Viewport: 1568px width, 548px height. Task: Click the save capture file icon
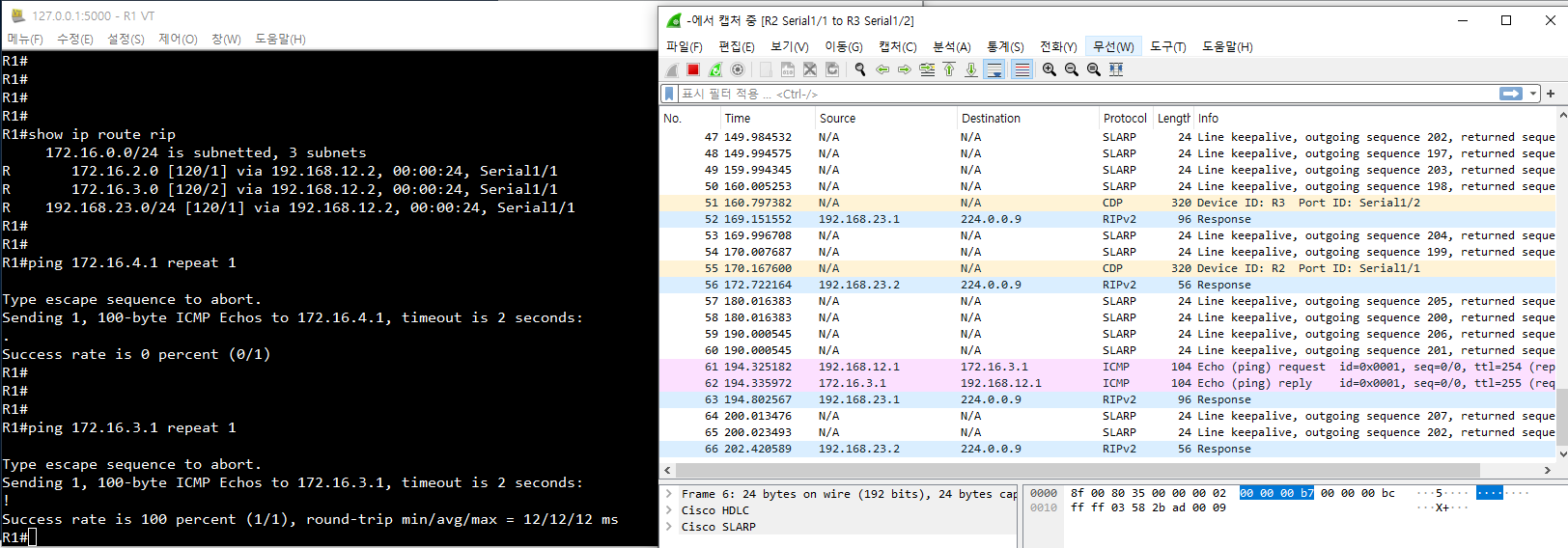click(x=788, y=69)
